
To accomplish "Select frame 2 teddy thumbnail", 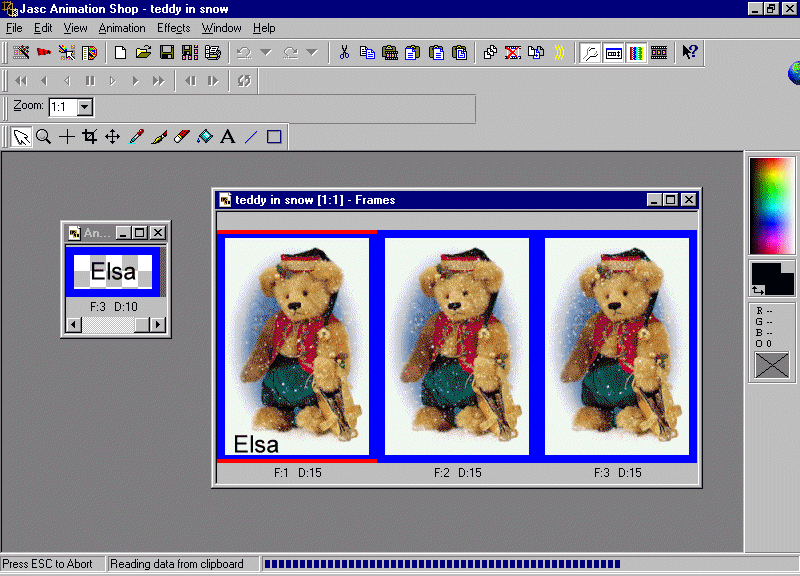I will click(457, 346).
